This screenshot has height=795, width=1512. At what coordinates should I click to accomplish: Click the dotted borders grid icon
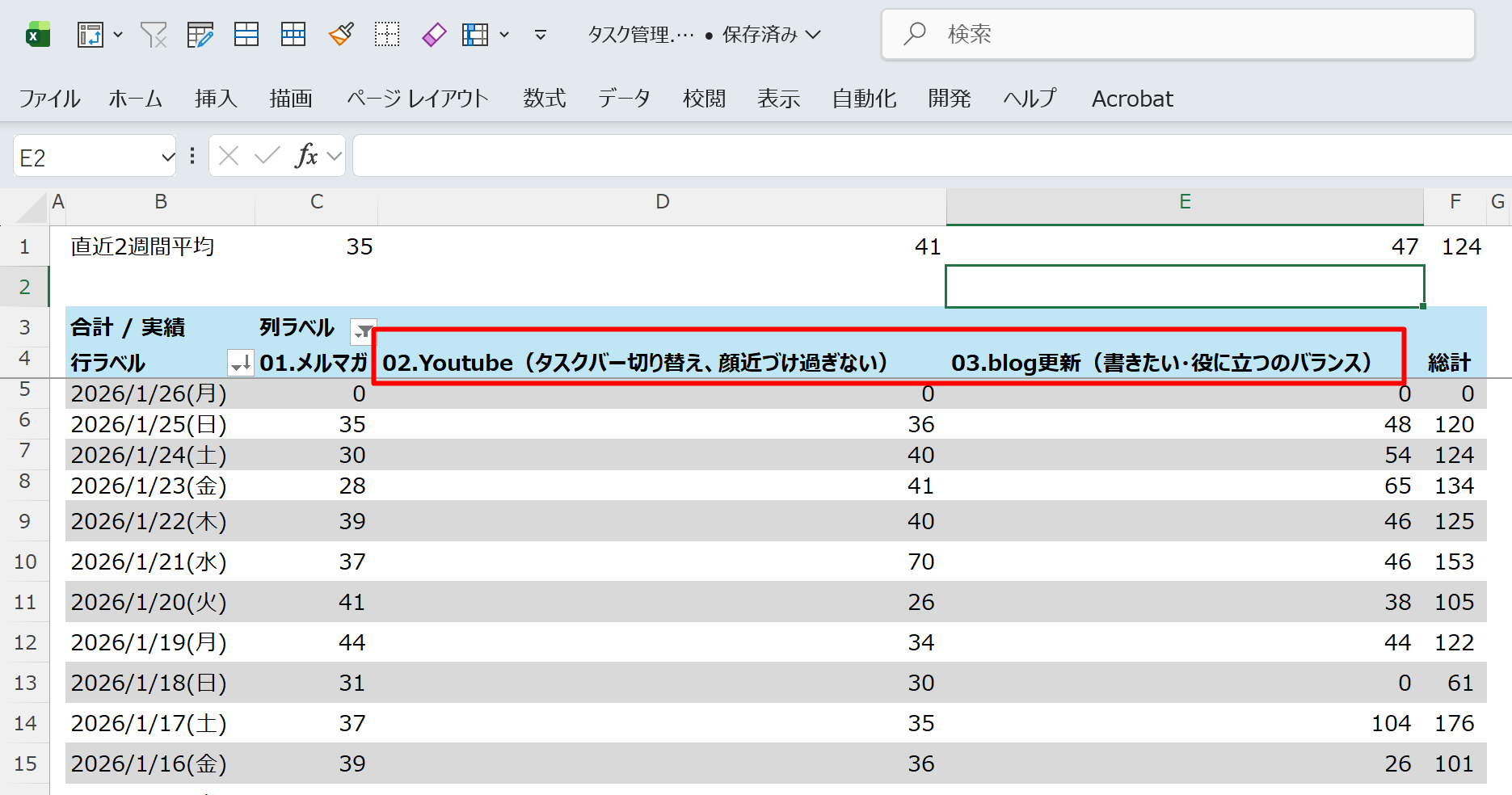pos(387,35)
